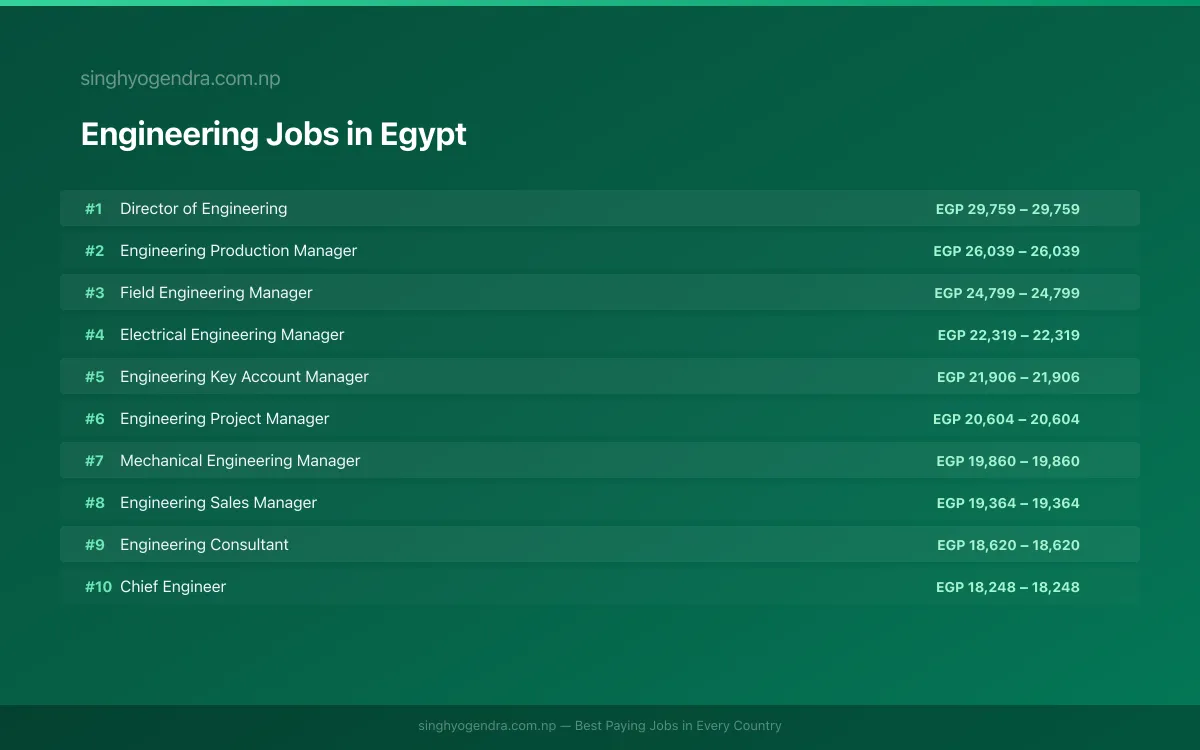1200x750 pixels.
Task: Click salary 'EGP 19,364 – 19,364'
Action: click(x=1008, y=503)
